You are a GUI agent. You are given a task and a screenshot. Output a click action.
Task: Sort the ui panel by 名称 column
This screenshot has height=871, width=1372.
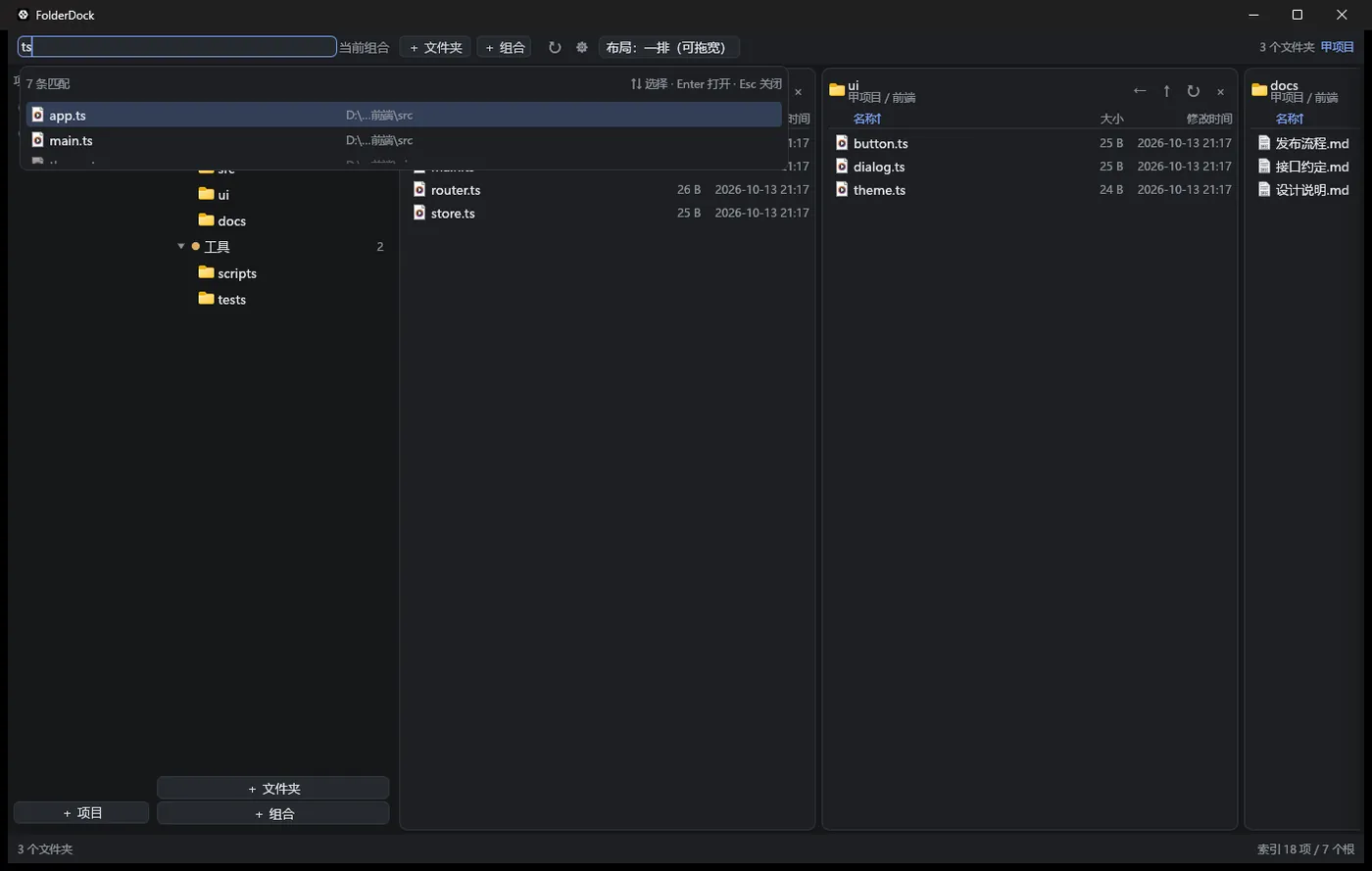pyautogui.click(x=866, y=119)
